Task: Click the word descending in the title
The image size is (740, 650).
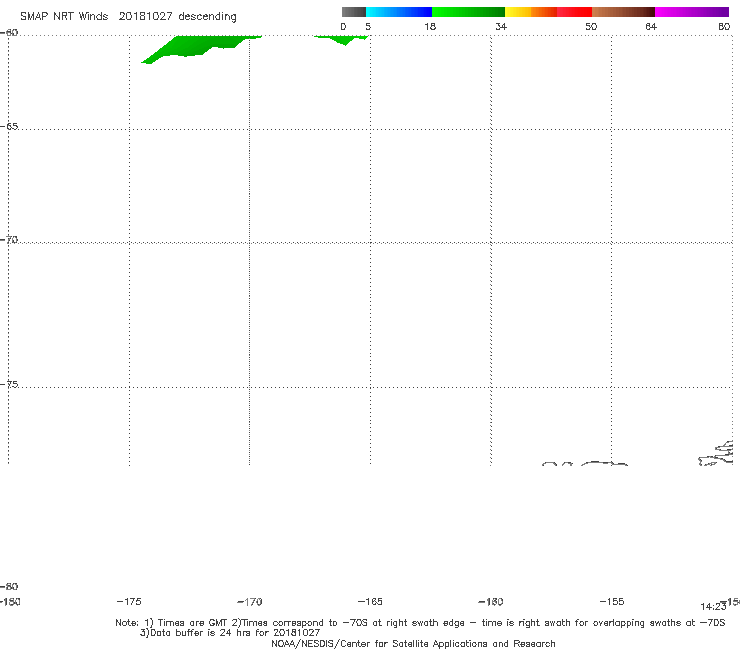Action: coord(207,17)
